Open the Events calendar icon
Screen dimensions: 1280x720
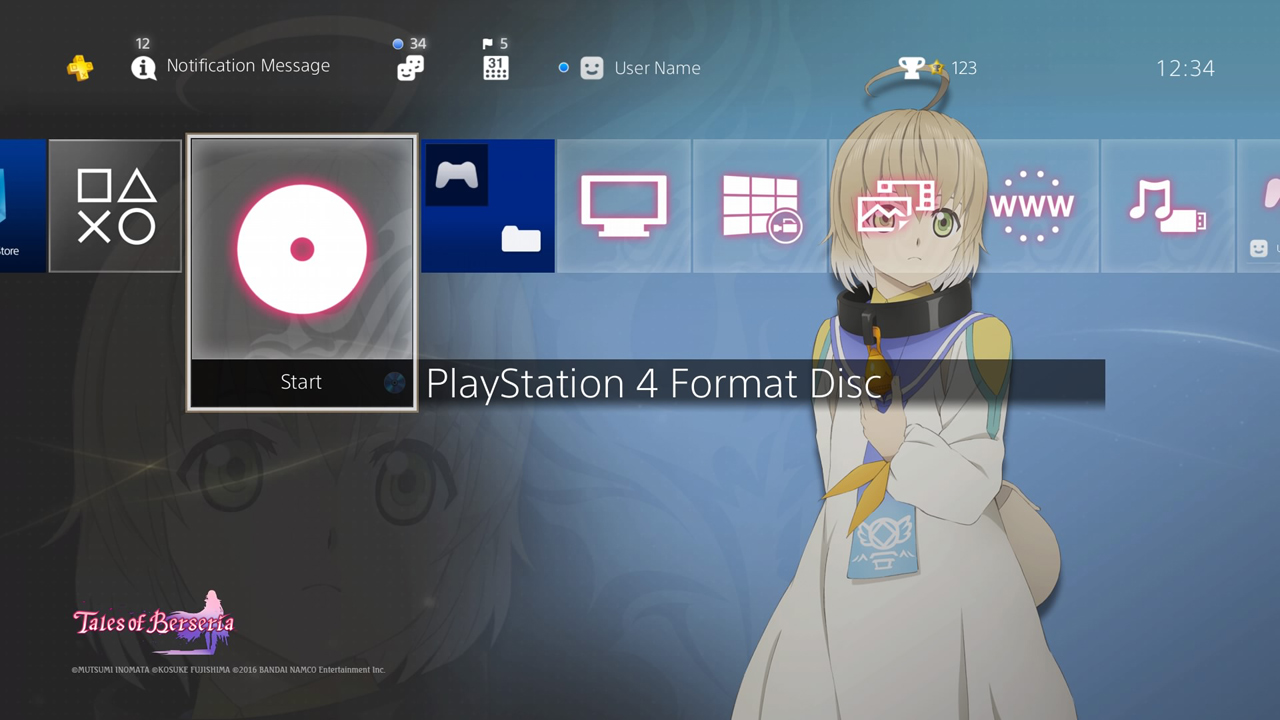496,68
